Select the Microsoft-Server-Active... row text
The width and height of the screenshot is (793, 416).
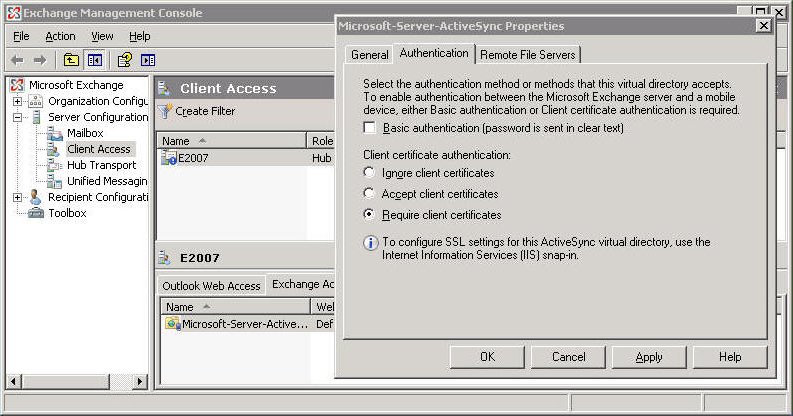(x=245, y=324)
